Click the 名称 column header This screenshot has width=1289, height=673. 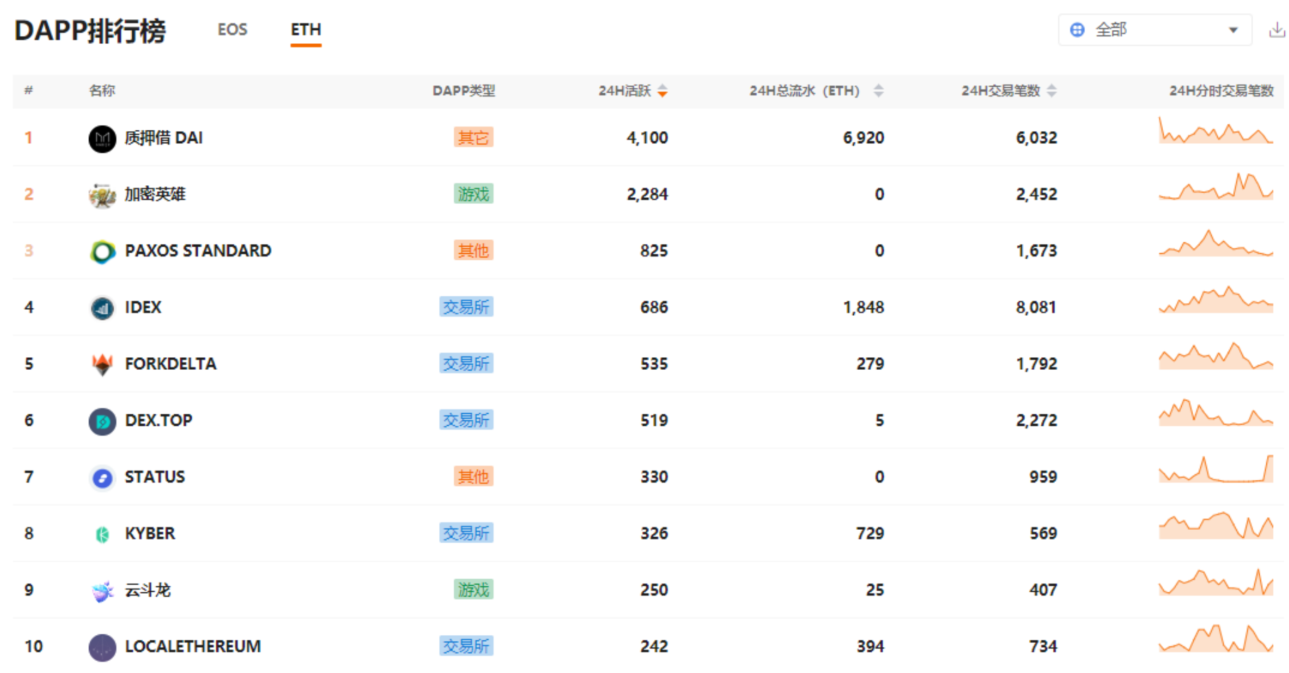(x=102, y=91)
